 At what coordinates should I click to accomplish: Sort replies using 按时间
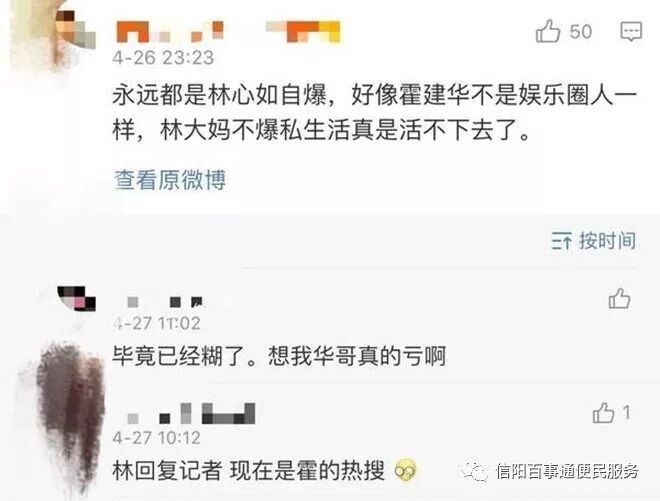607,240
